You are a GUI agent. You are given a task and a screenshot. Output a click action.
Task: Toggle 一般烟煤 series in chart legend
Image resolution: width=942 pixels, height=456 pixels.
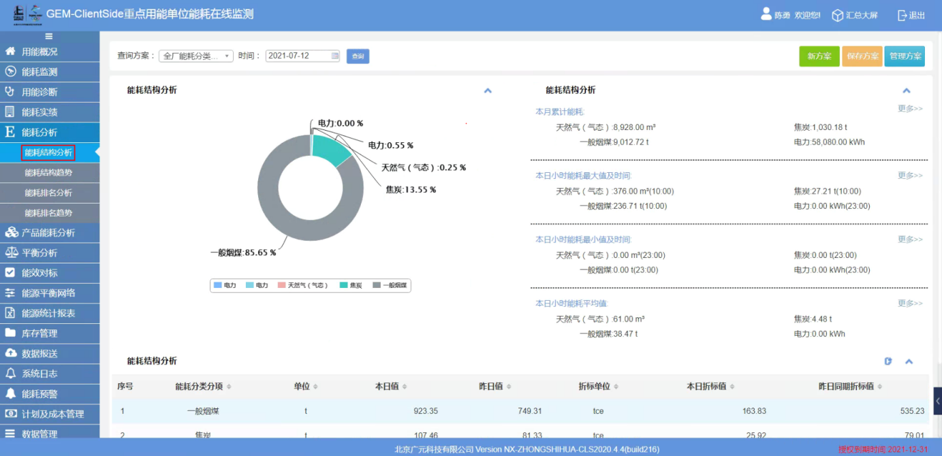coord(390,286)
